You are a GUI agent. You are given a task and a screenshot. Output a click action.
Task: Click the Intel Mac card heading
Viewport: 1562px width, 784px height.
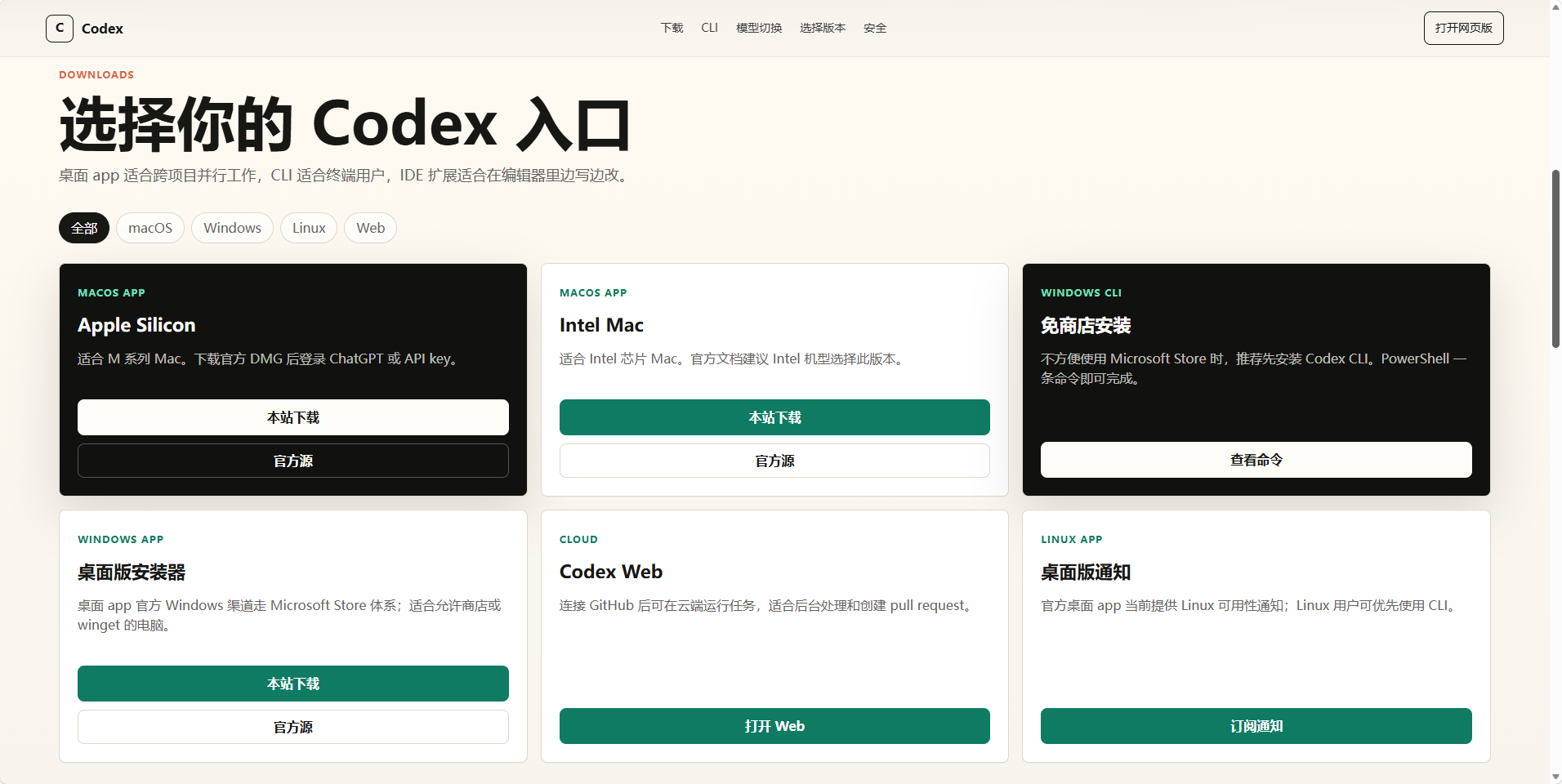pos(601,325)
